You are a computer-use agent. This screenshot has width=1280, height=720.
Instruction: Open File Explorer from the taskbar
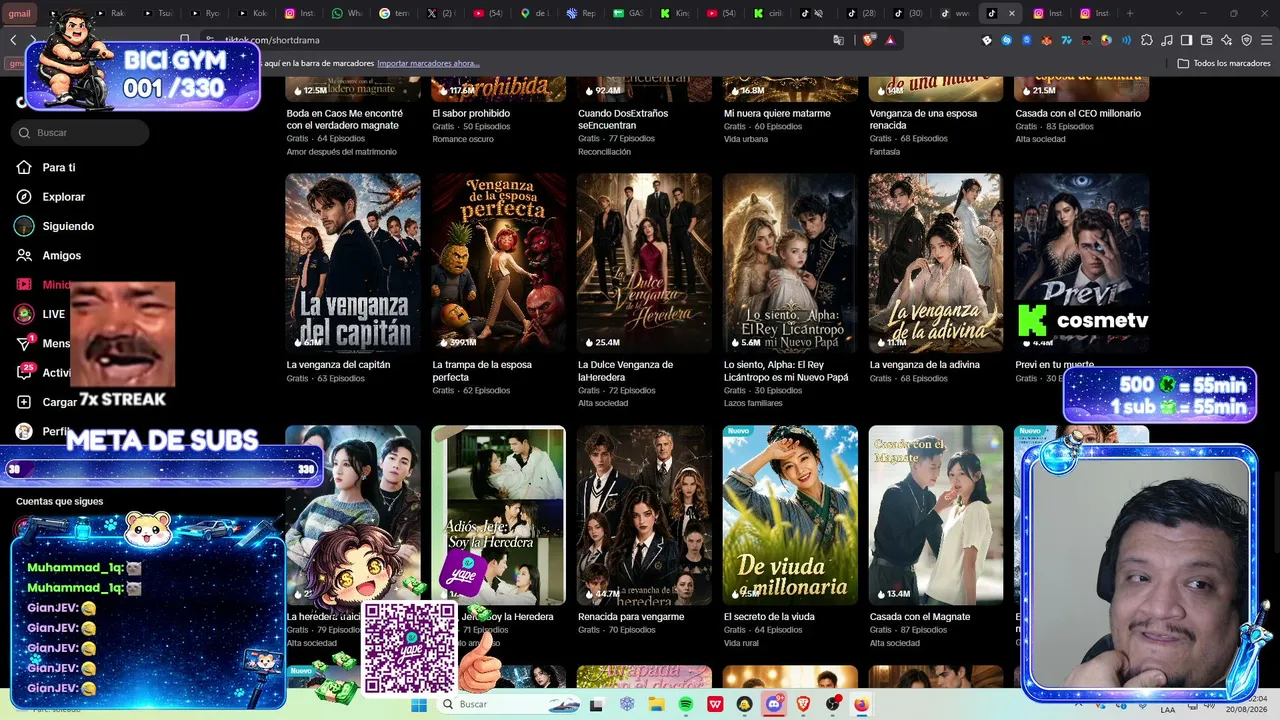656,704
